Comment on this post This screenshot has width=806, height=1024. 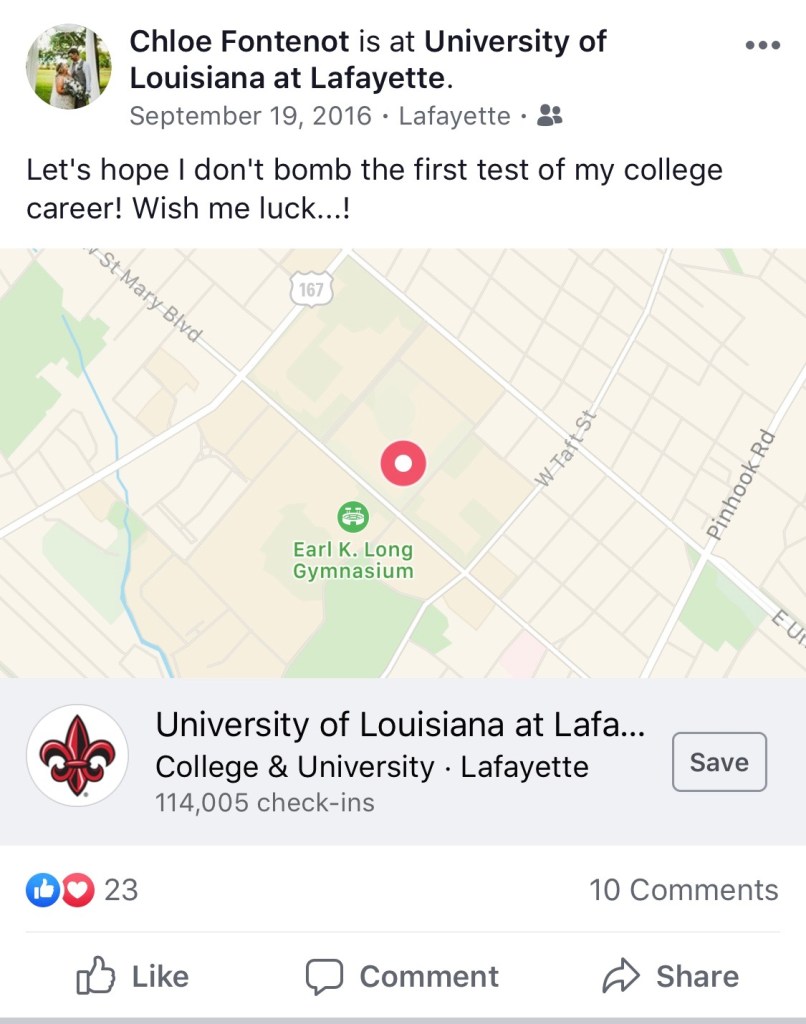(402, 976)
